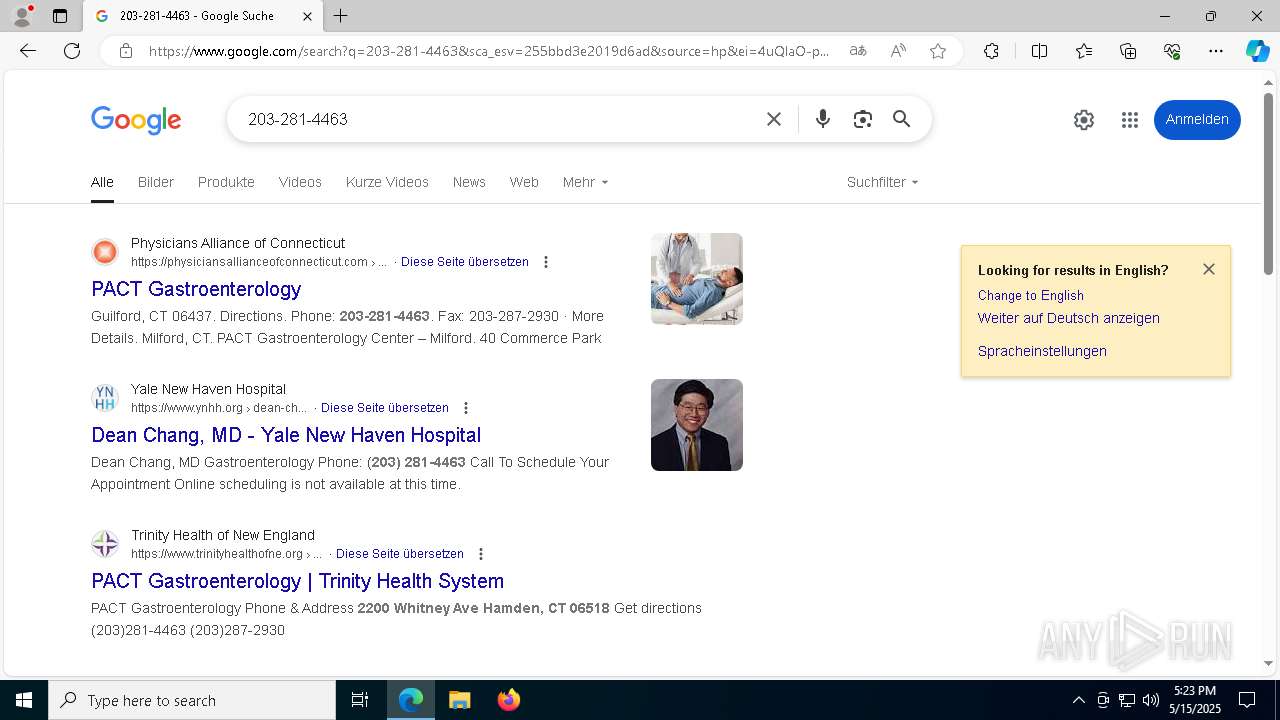Open Windows notification center
This screenshot has height=720, width=1280.
1247,700
